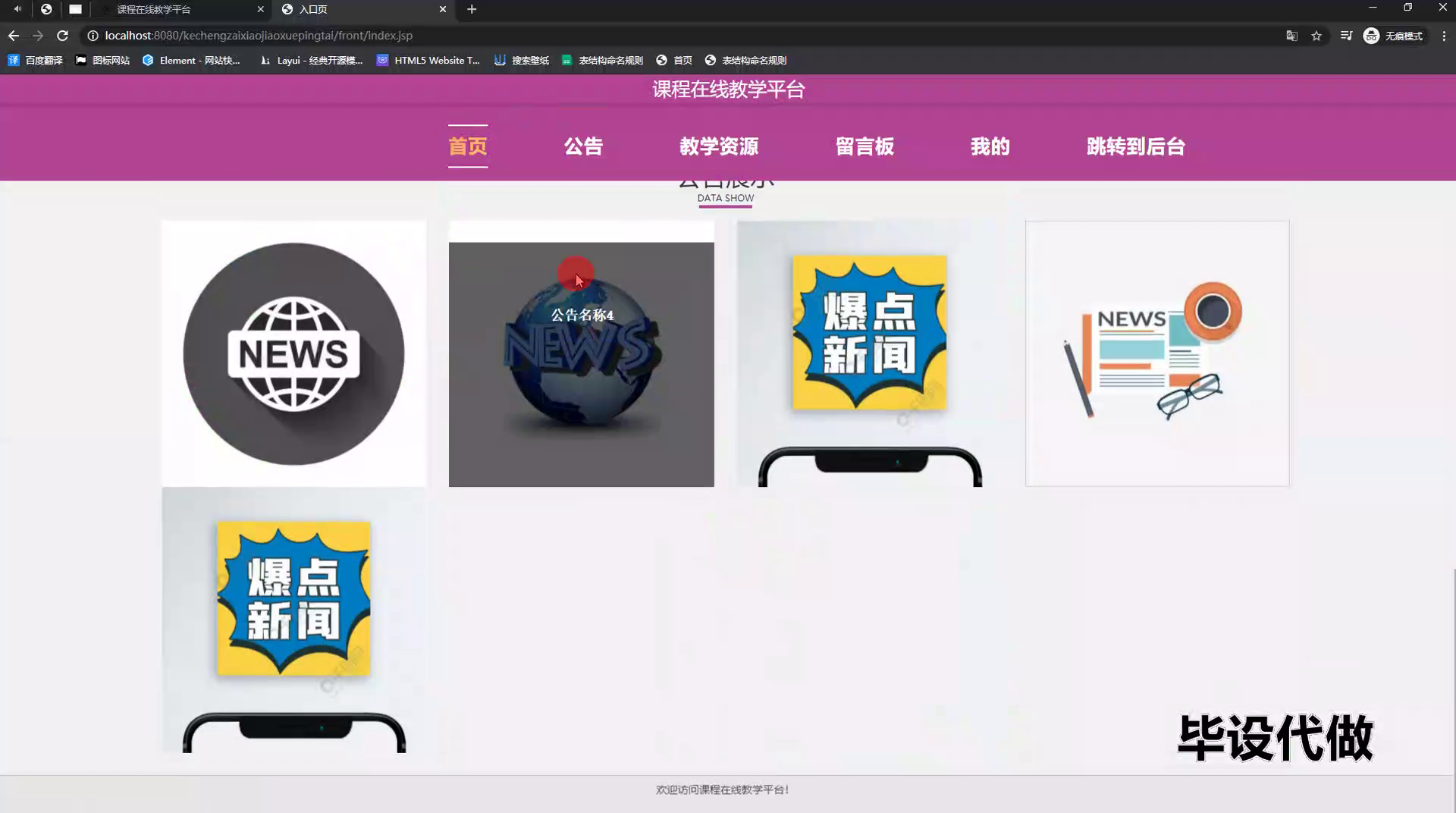Open 教学资源 in the navigation menu
This screenshot has width=1456, height=813.
click(x=719, y=146)
